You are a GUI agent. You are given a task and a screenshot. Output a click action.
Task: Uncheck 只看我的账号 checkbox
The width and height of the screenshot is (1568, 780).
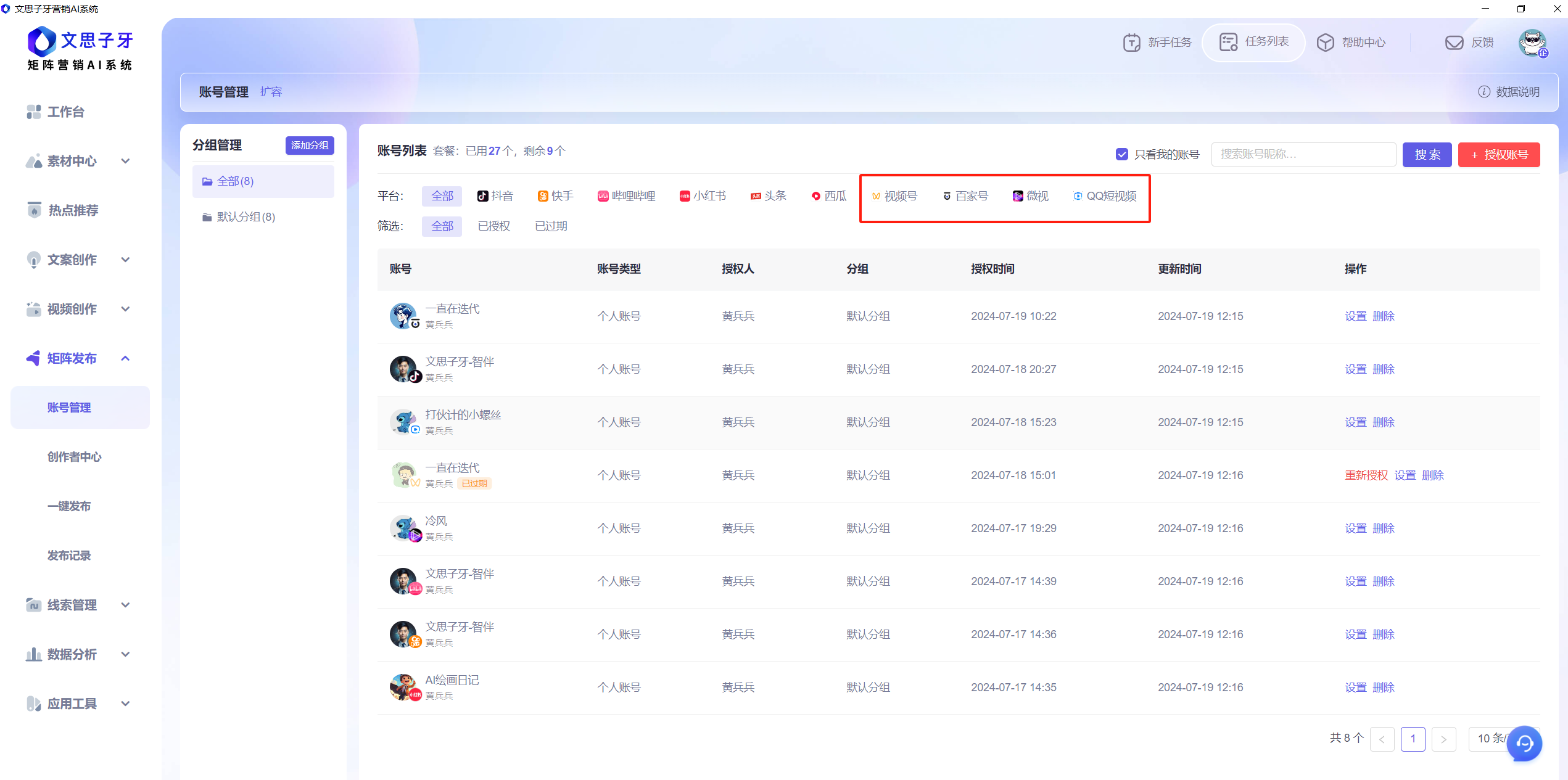coord(1122,154)
